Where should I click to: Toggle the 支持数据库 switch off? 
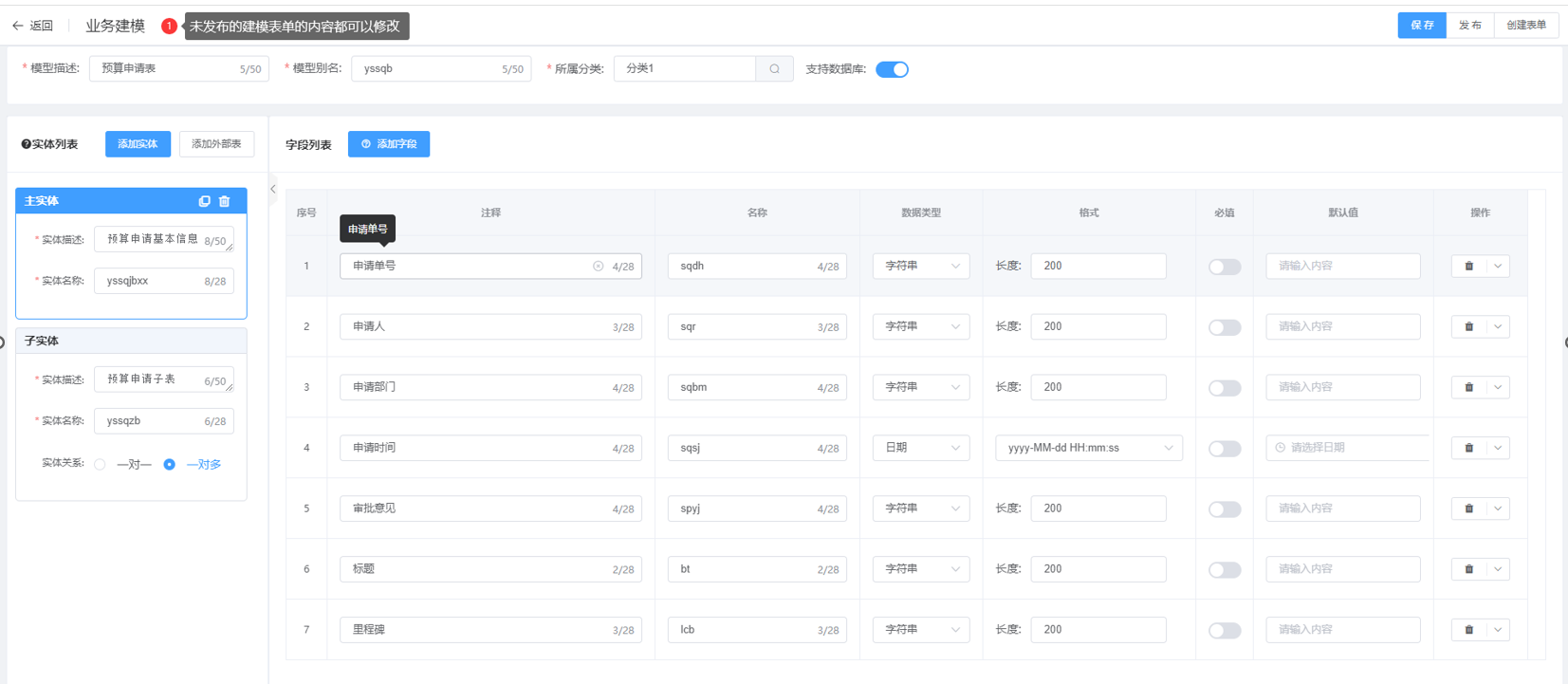tap(892, 69)
